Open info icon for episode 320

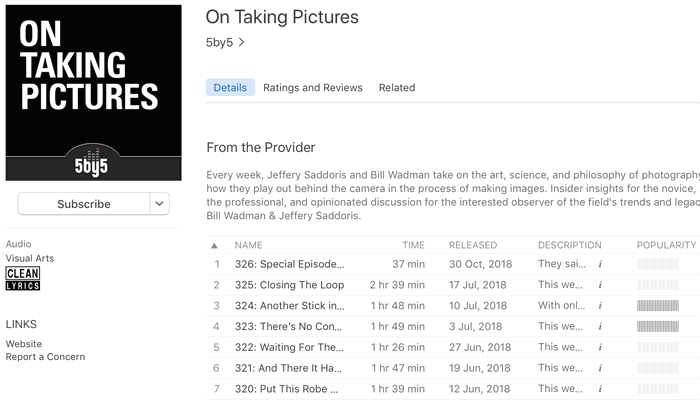600,389
